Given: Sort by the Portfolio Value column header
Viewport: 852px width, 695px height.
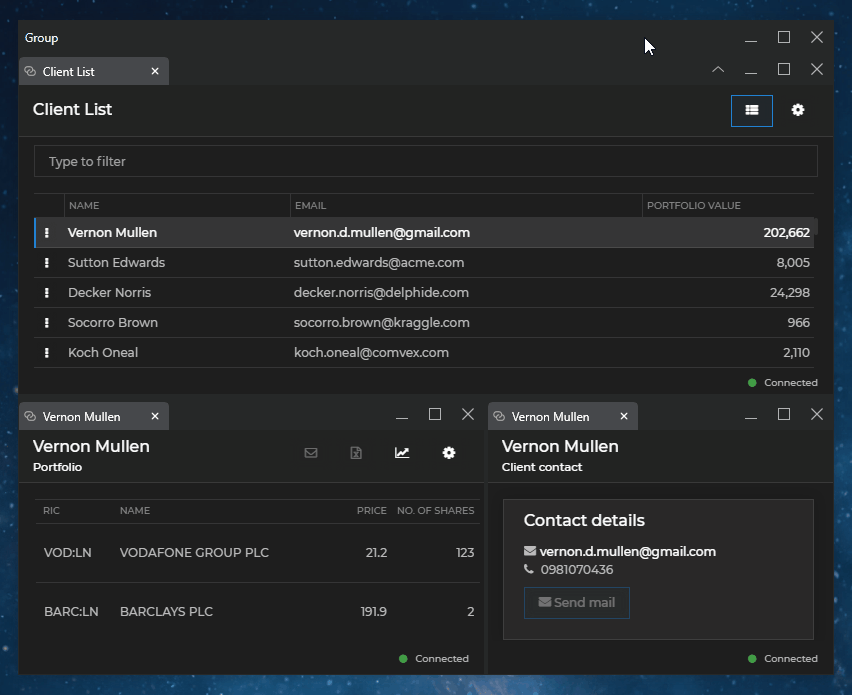Looking at the screenshot, I should coord(694,206).
